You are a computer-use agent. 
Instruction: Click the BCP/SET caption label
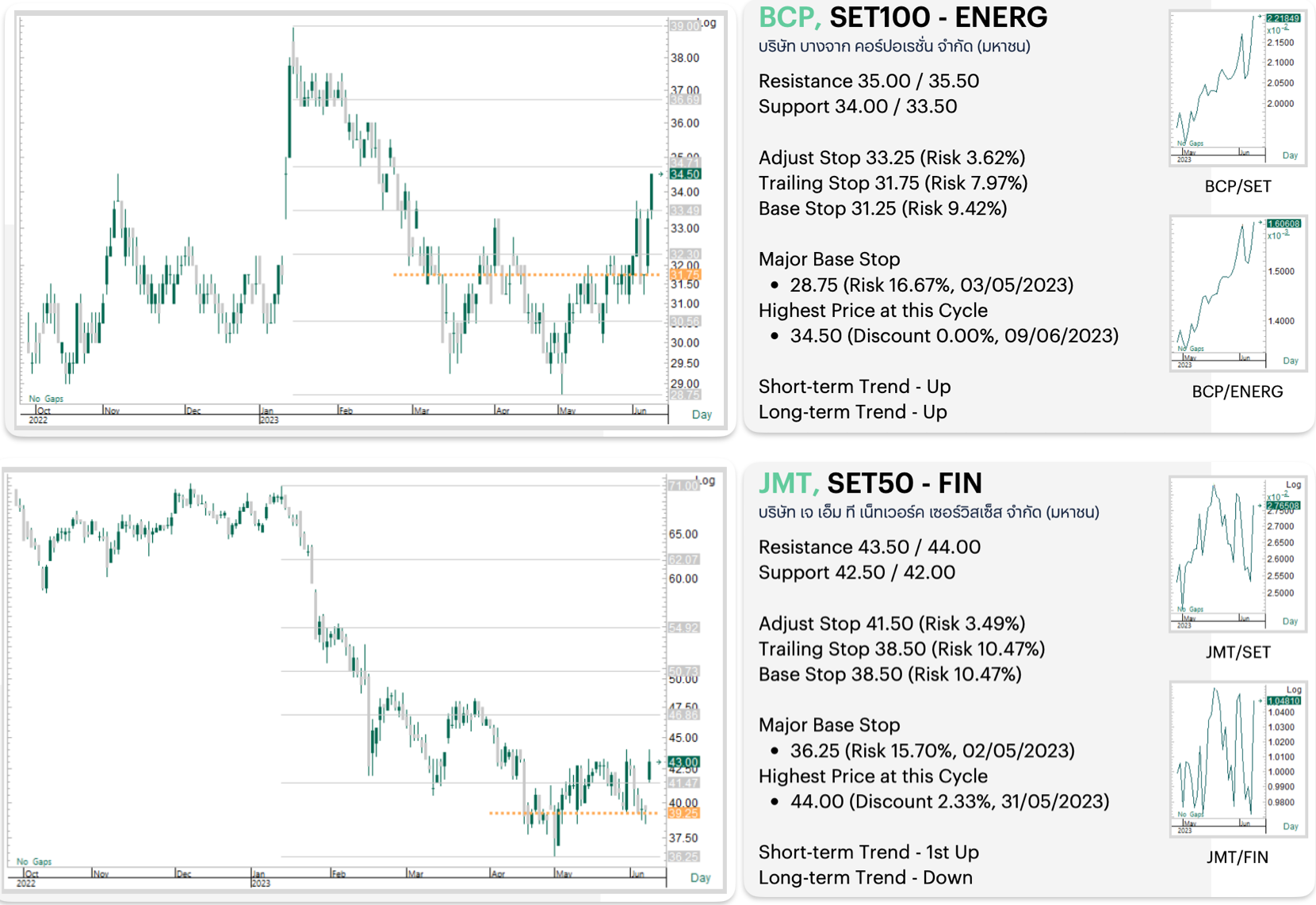click(x=1238, y=187)
